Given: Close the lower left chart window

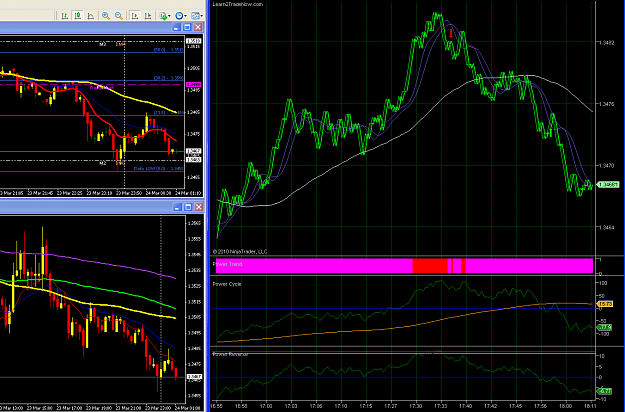Looking at the screenshot, I should pyautogui.click(x=199, y=207).
